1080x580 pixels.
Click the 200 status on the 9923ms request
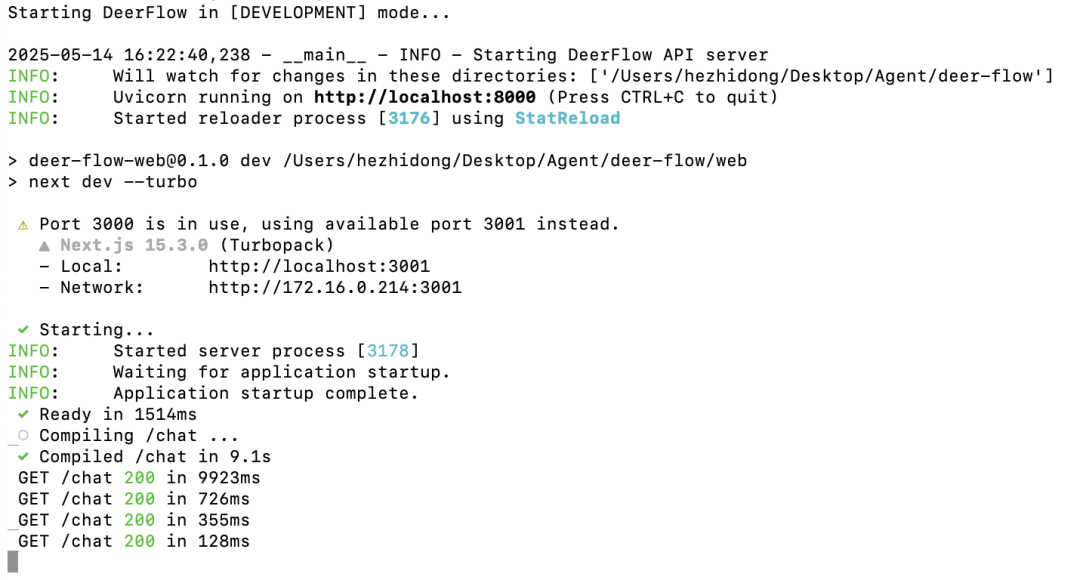[140, 478]
